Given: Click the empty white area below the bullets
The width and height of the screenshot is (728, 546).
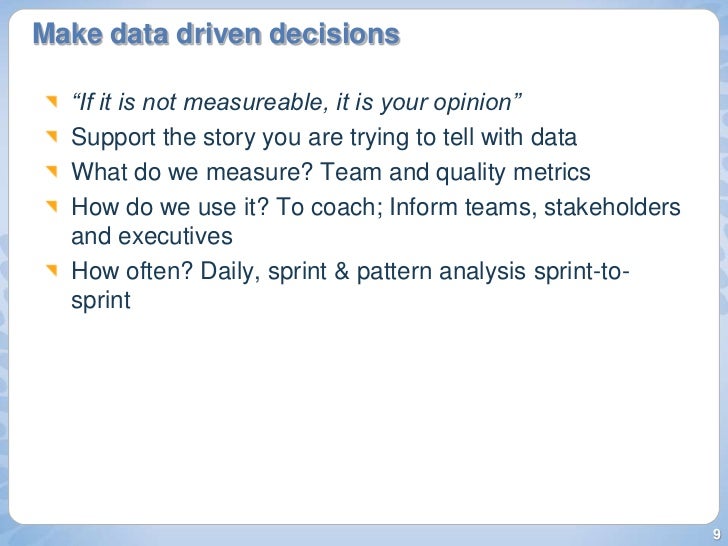Looking at the screenshot, I should (x=364, y=418).
